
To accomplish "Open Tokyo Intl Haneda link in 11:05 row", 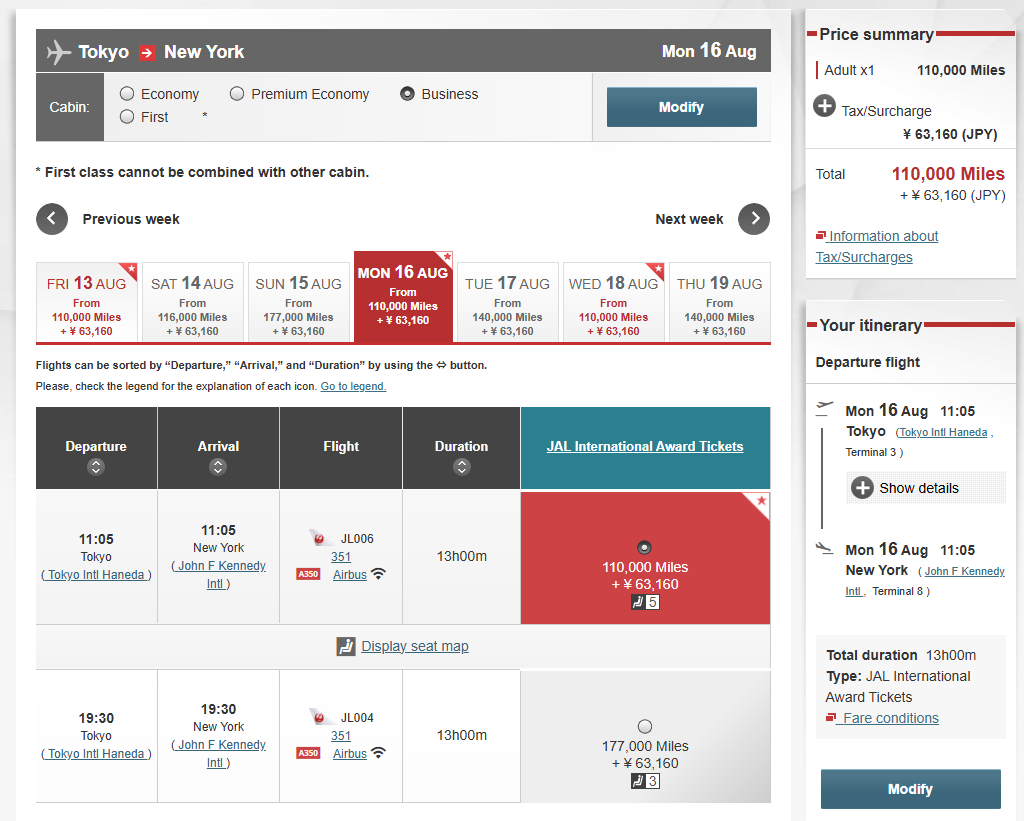I will coord(97,575).
